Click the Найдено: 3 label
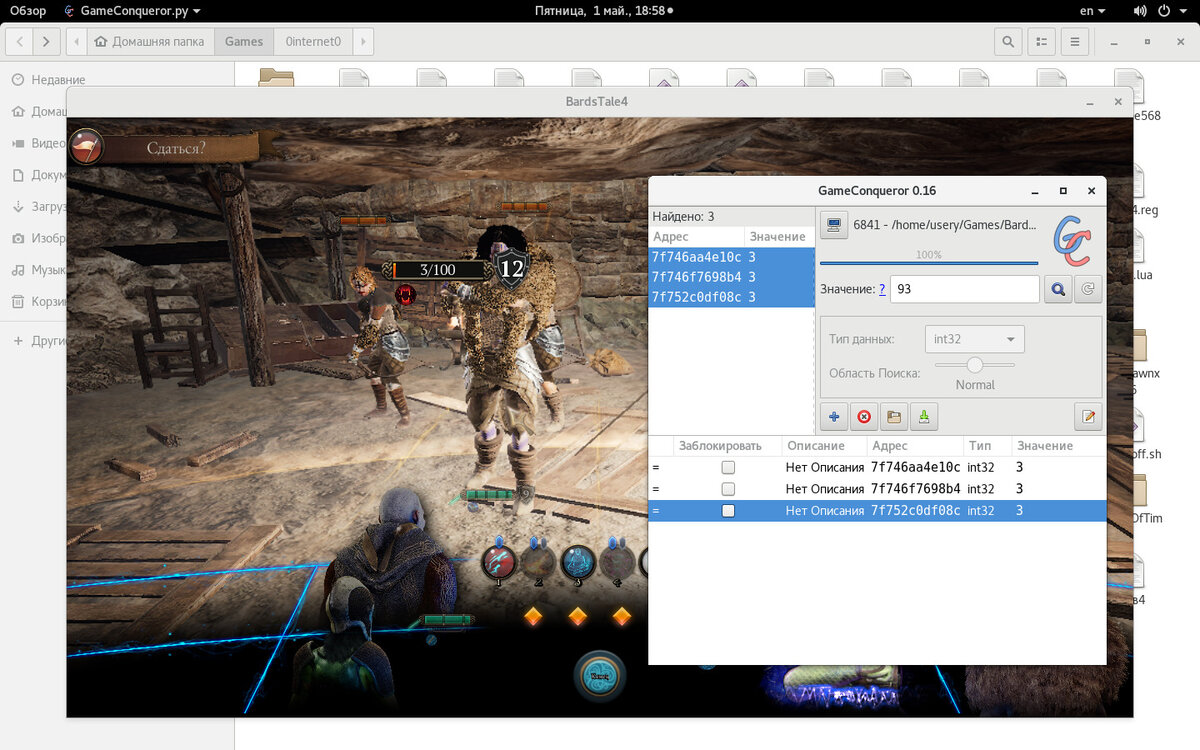1200x750 pixels. tap(683, 216)
